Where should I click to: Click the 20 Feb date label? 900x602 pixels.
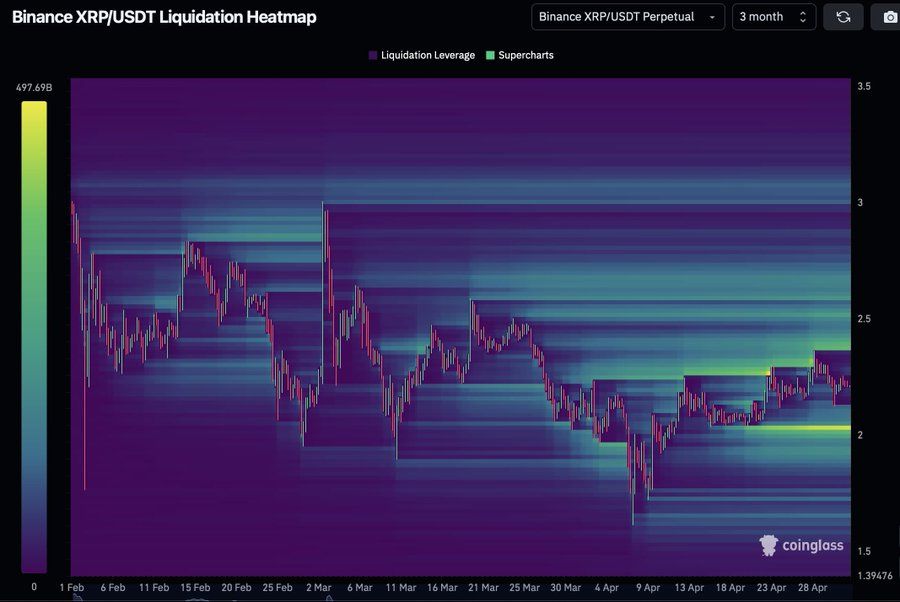[236, 588]
